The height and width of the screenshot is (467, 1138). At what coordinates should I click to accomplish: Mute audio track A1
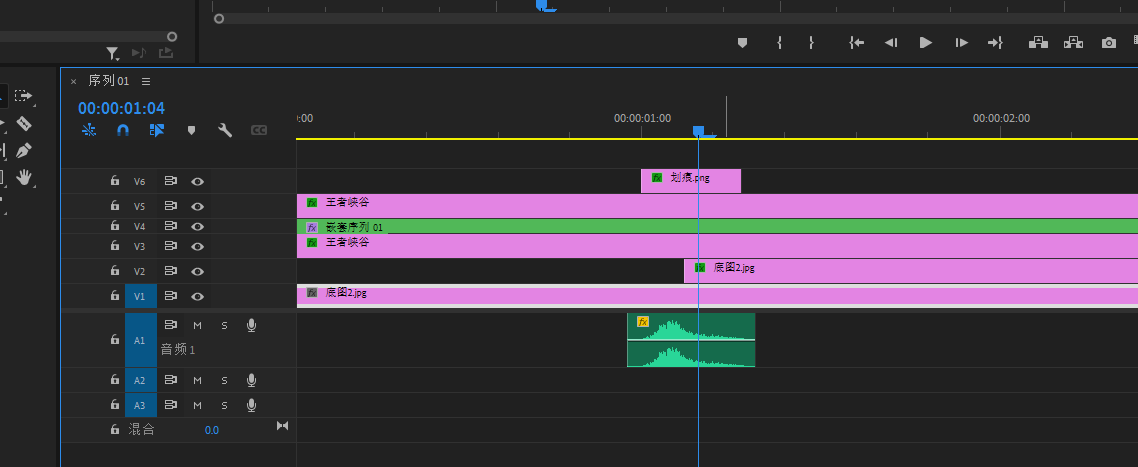(197, 325)
